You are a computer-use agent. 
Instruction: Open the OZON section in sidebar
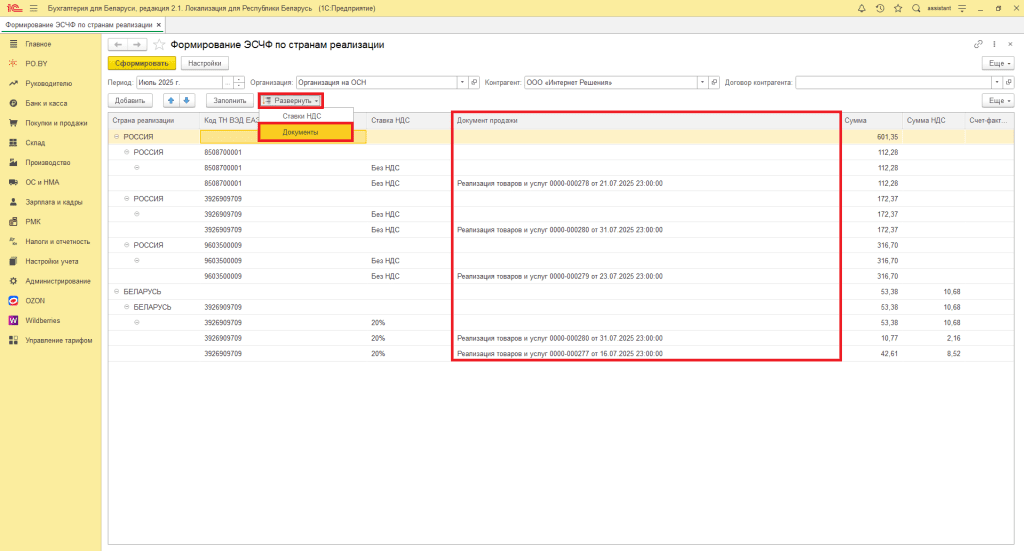click(x=34, y=300)
